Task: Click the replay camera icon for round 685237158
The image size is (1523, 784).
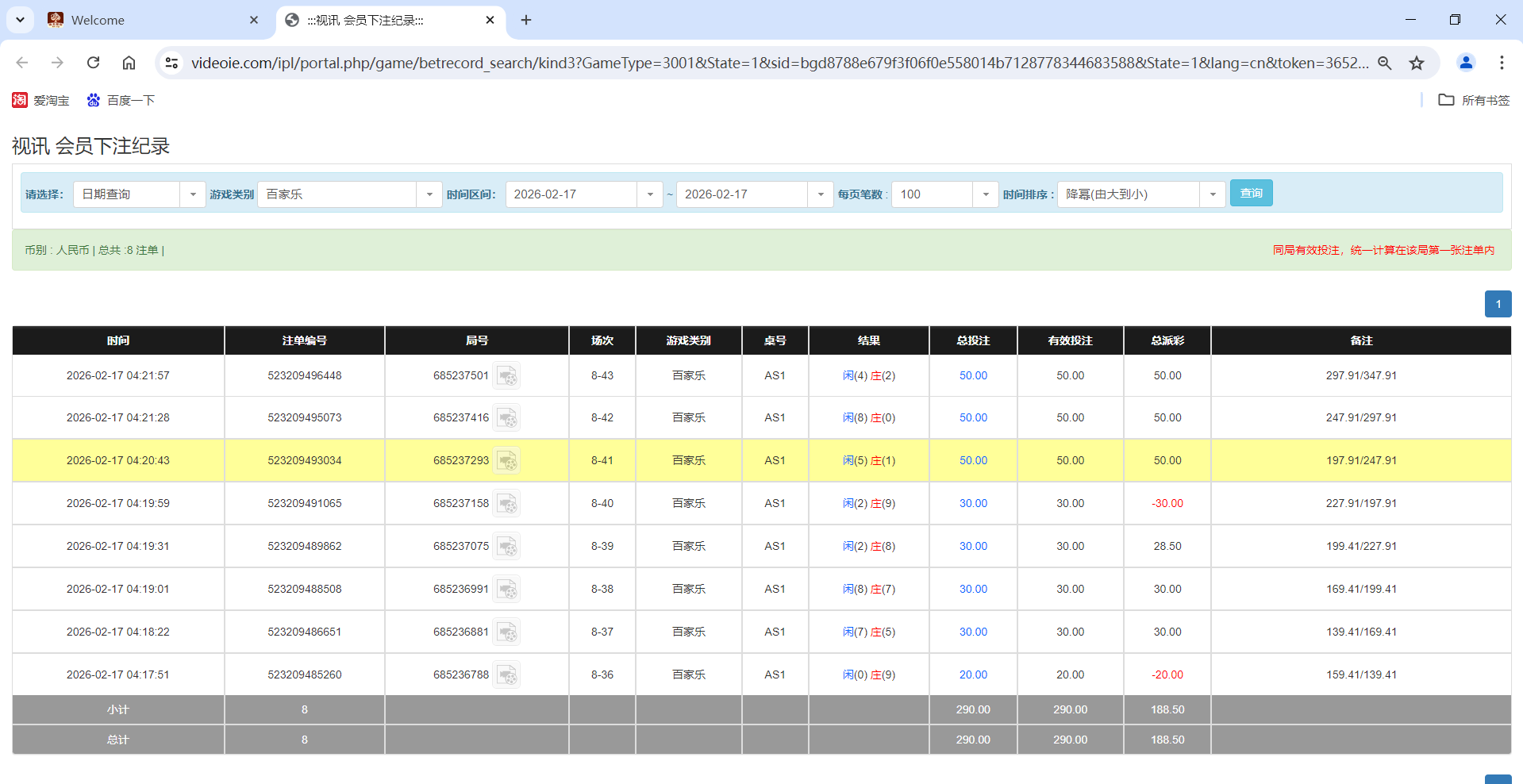Action: point(507,503)
